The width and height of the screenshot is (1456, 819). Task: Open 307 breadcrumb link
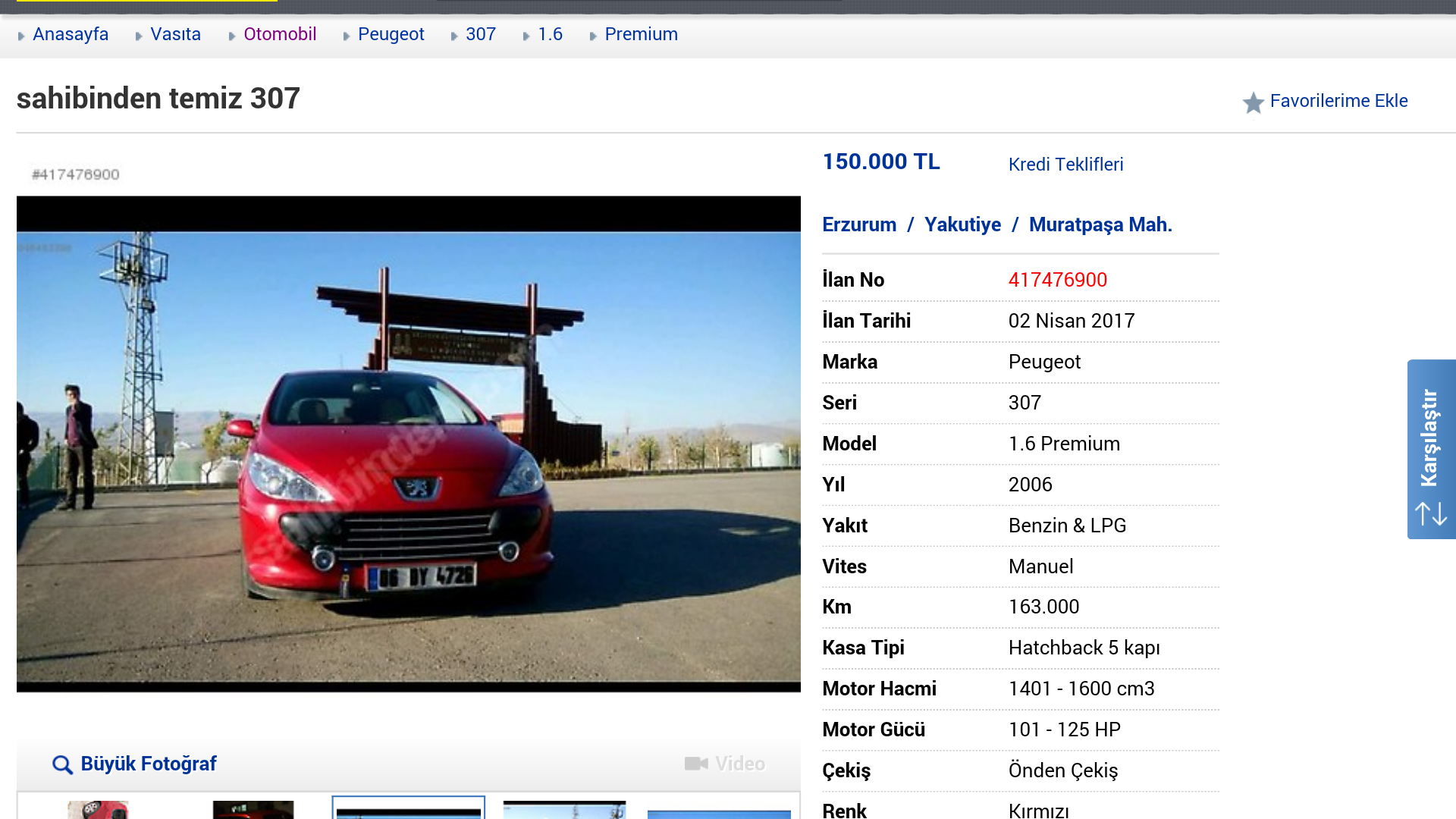(481, 34)
